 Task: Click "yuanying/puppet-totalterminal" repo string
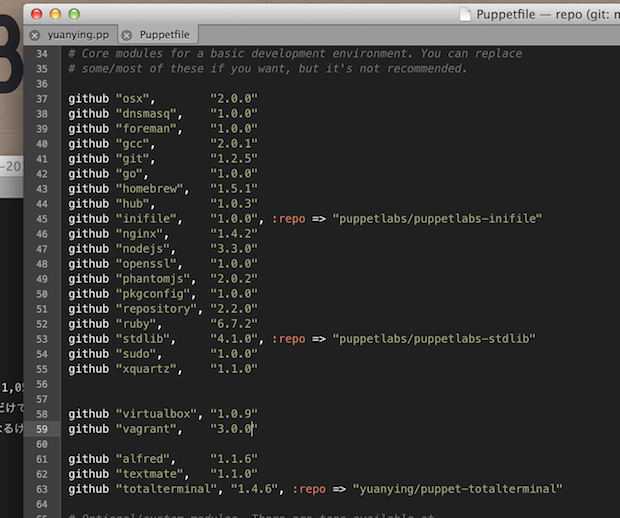tap(457, 490)
